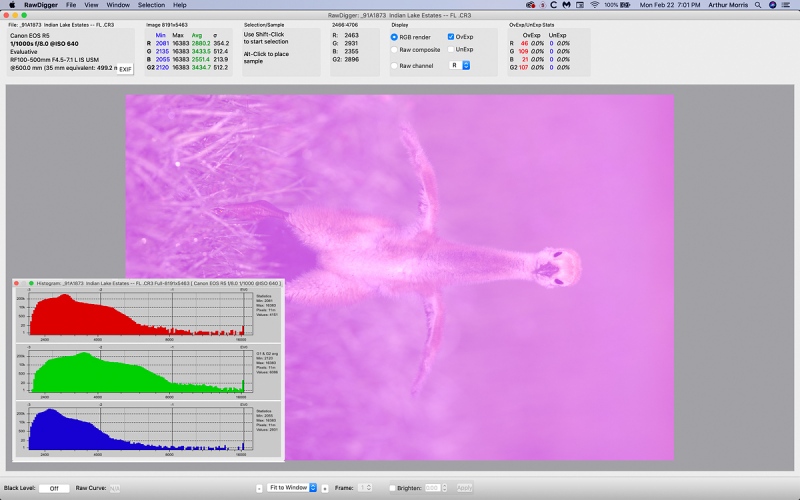Click the G2 OvExp count 107
This screenshot has width=800, height=500.
click(x=523, y=67)
